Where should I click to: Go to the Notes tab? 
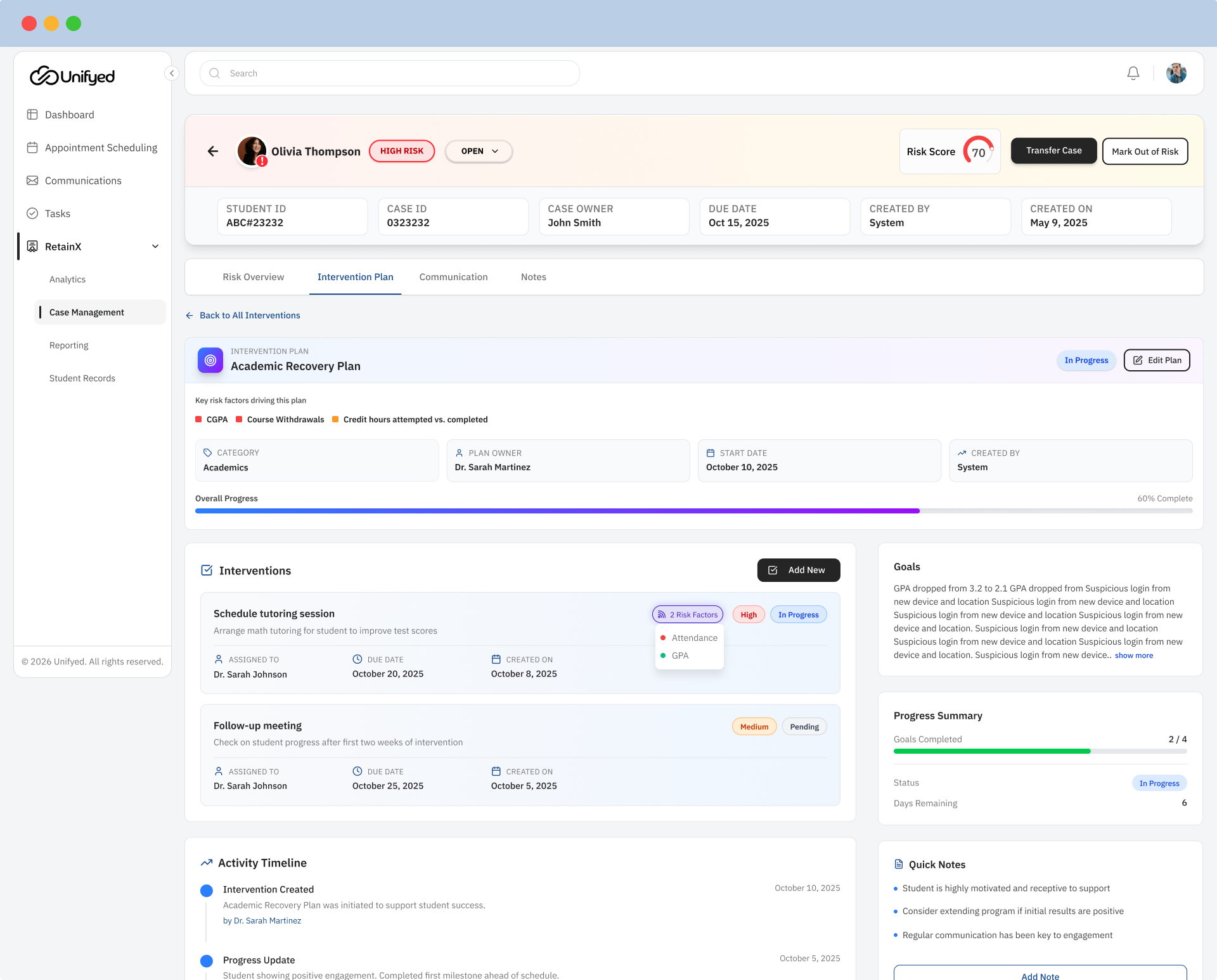coord(534,277)
